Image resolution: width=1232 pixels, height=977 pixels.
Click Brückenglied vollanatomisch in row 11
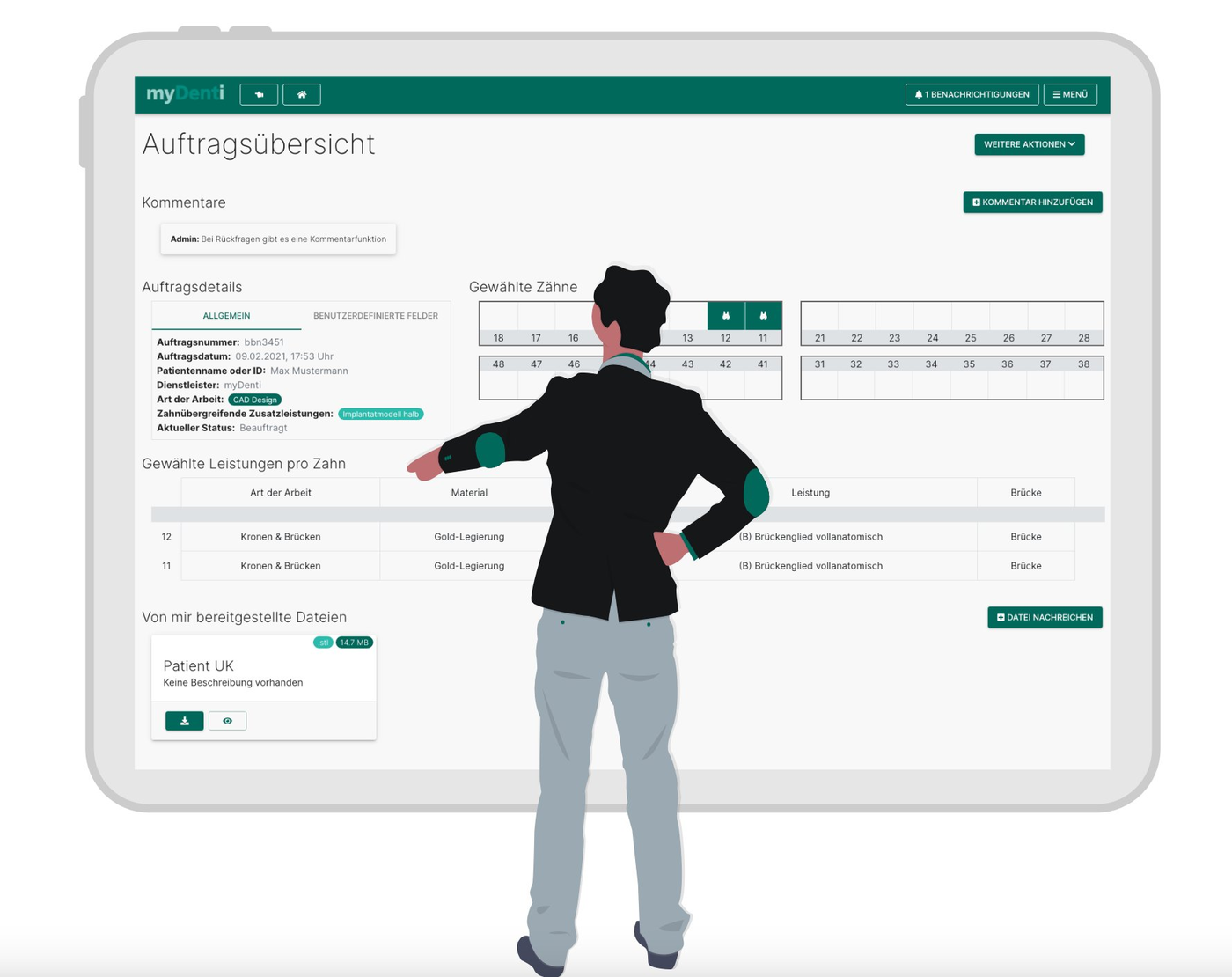[x=810, y=566]
